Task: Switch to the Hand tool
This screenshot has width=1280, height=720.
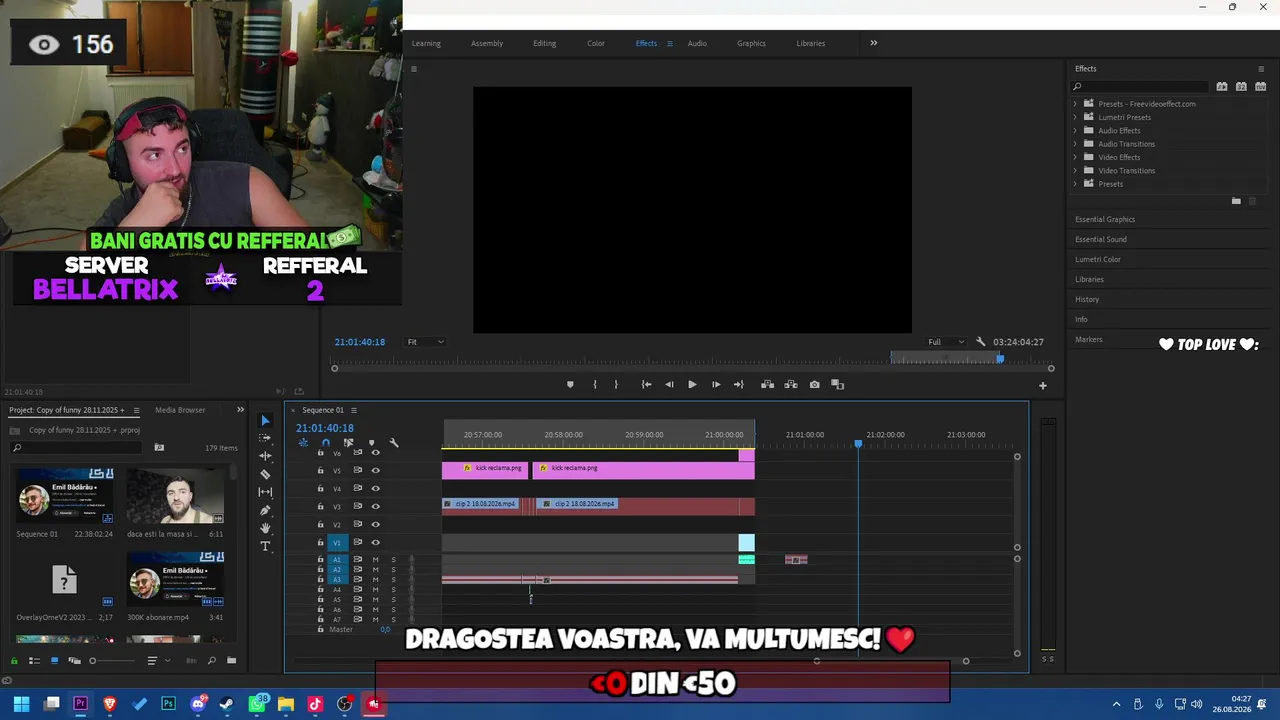Action: pos(265,528)
